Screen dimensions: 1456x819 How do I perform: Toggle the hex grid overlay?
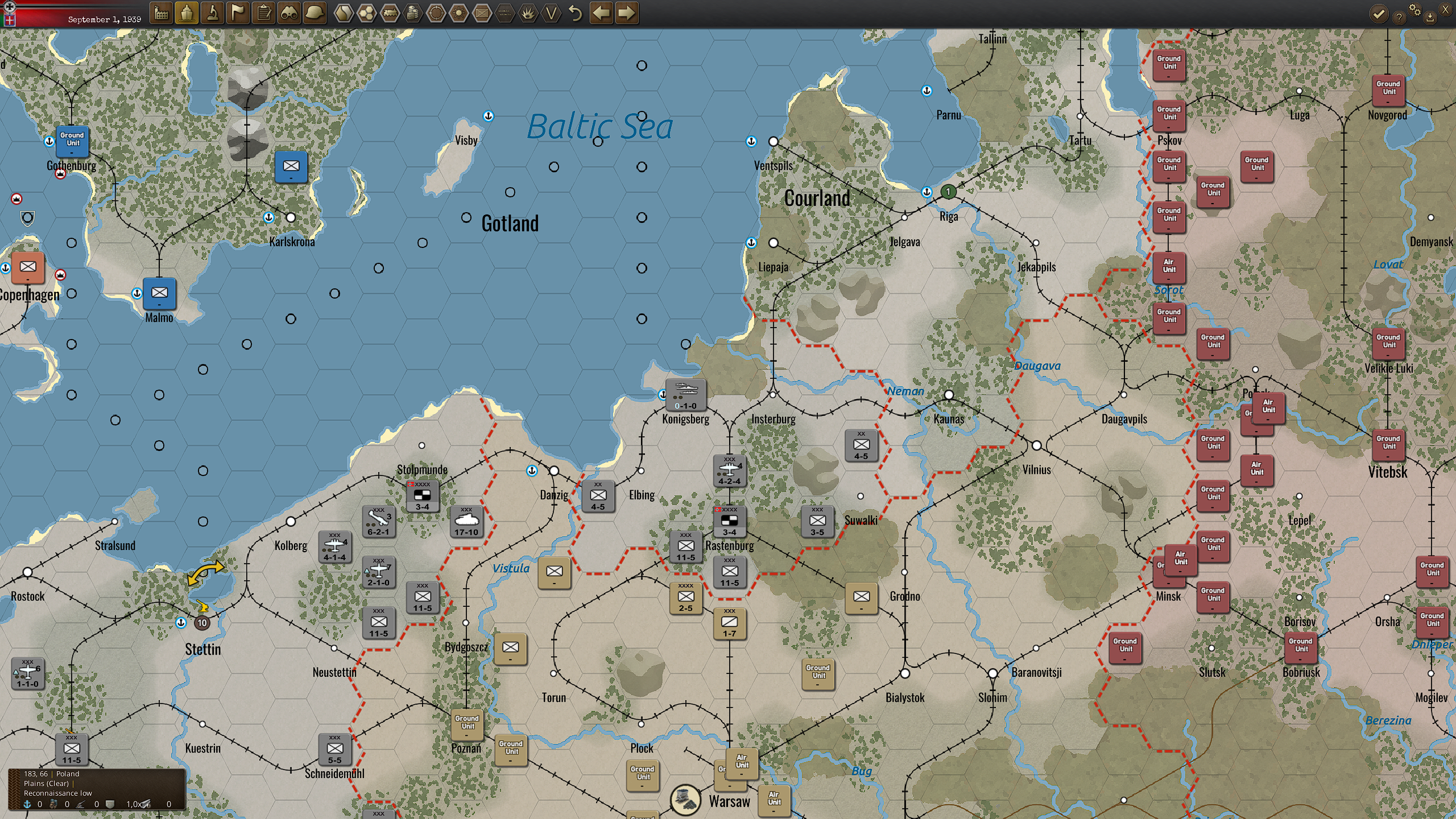point(367,13)
